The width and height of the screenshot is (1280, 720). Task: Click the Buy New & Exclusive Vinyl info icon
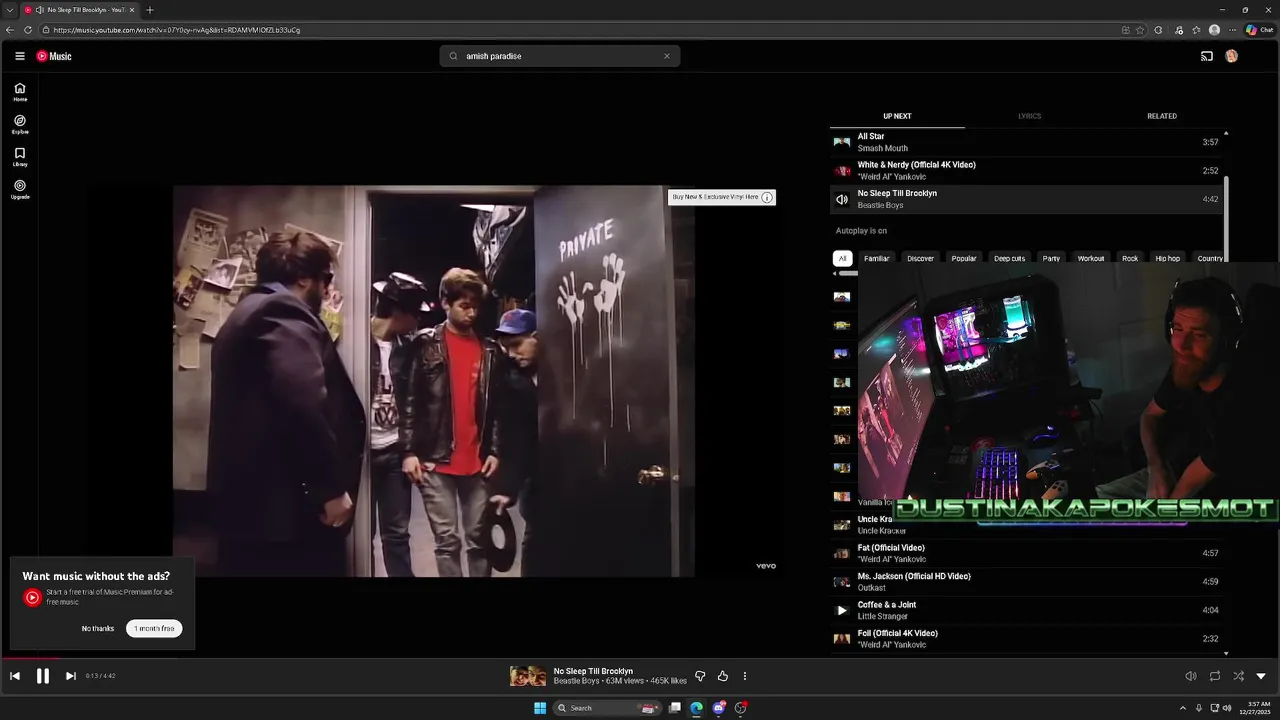pos(767,197)
